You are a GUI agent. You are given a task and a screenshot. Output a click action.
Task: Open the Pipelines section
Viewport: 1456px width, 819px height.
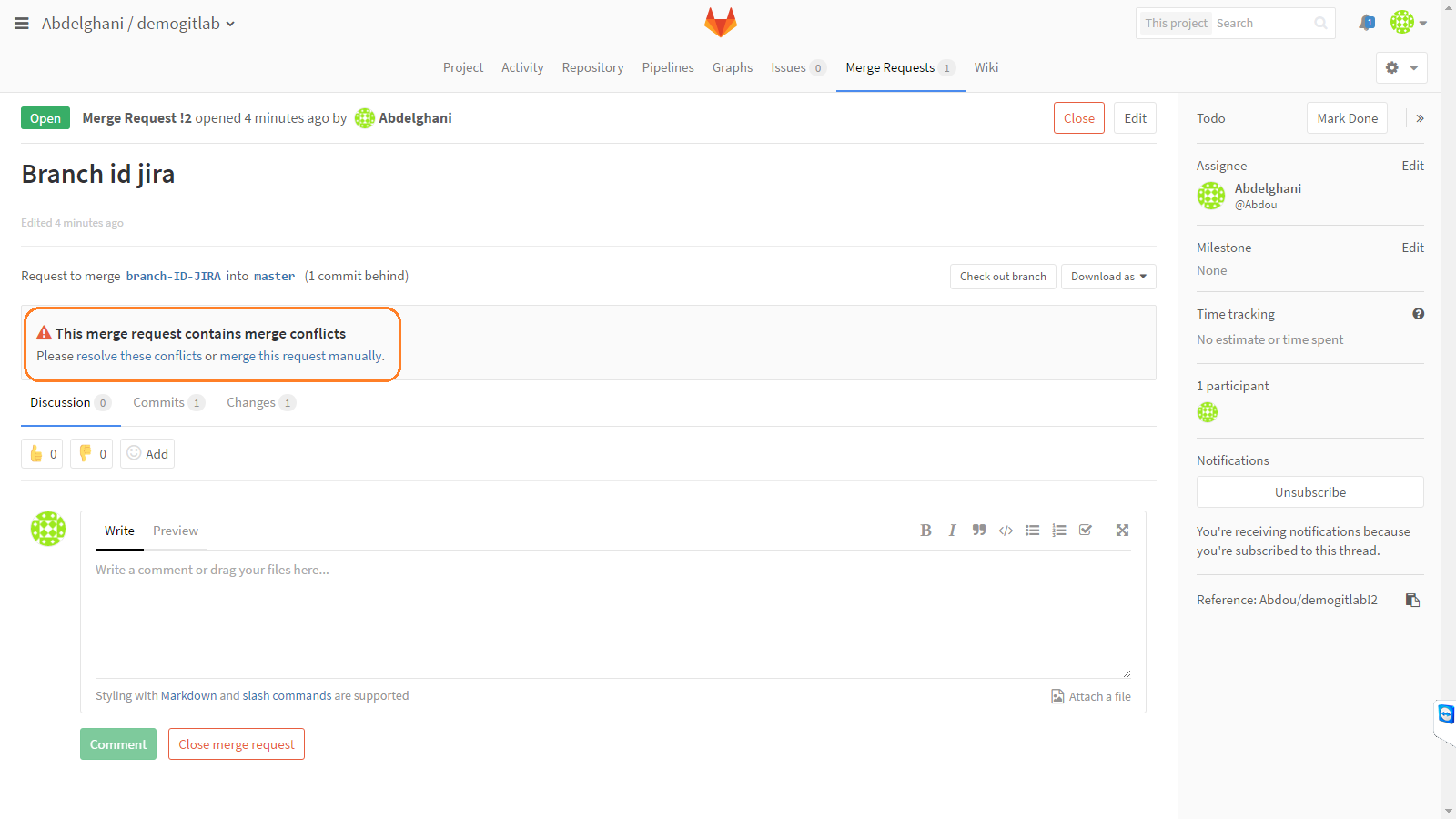pyautogui.click(x=668, y=66)
